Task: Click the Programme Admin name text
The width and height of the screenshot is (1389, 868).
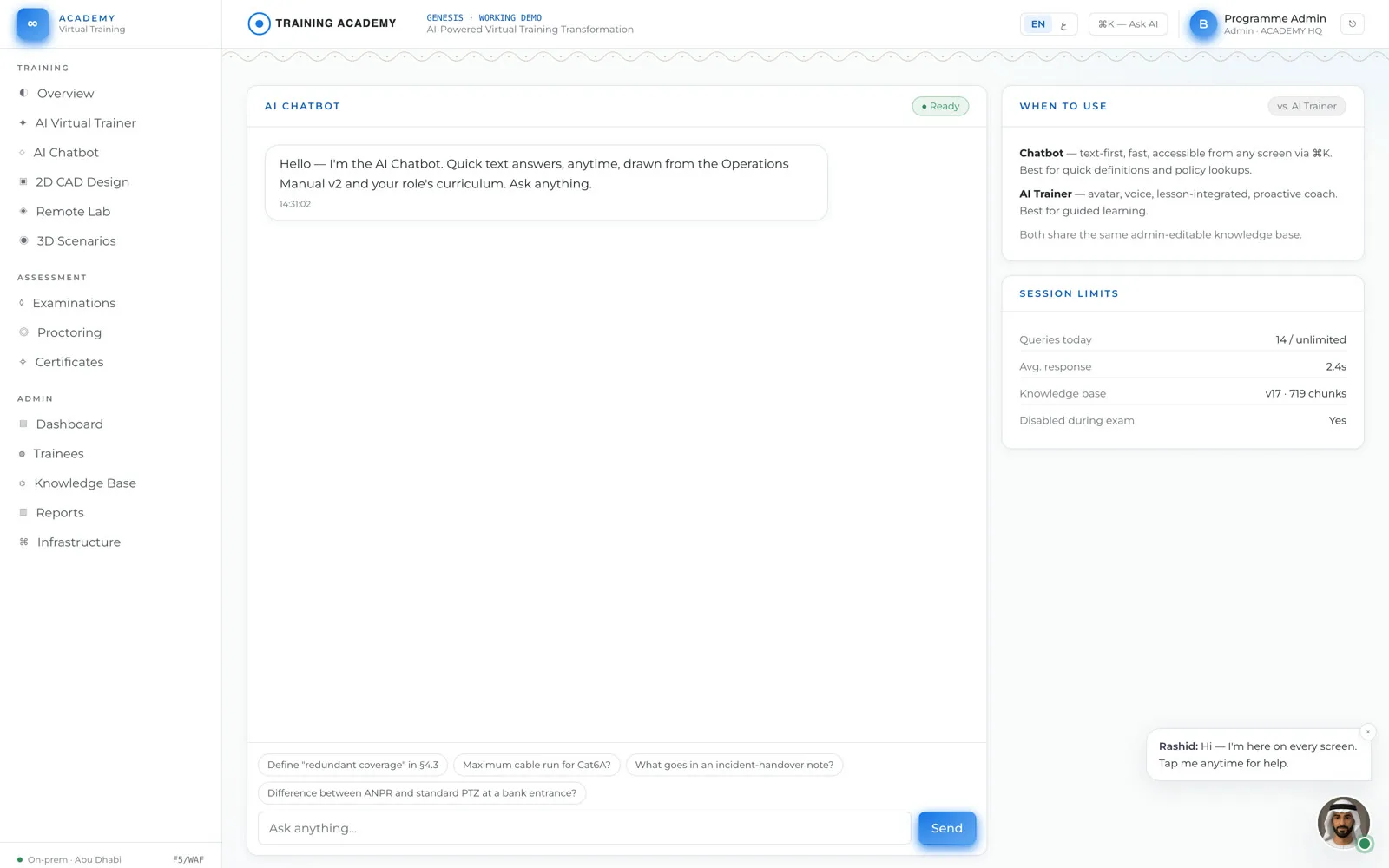Action: pos(1275,18)
